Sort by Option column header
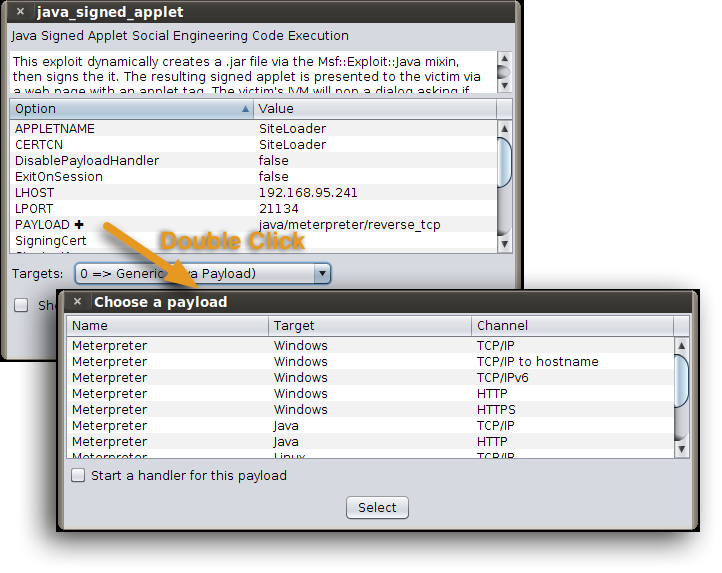The width and height of the screenshot is (722, 573). tap(131, 109)
